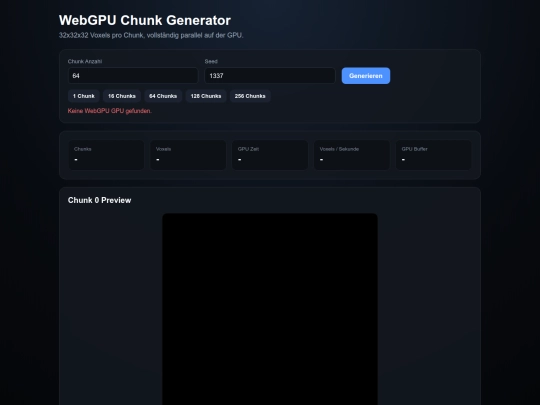Click the Generieren button

pyautogui.click(x=366, y=75)
